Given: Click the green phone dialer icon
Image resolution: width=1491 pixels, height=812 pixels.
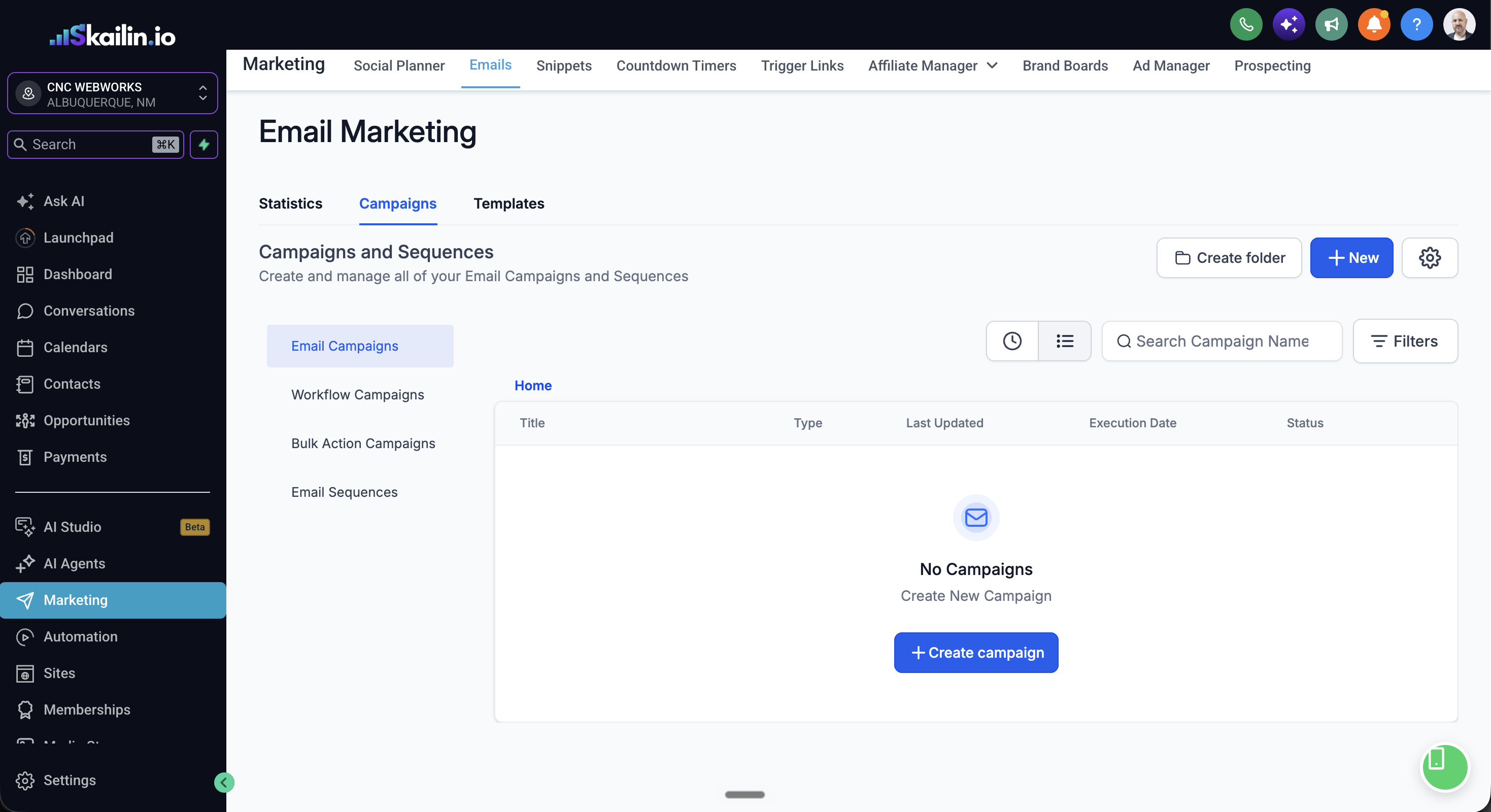Looking at the screenshot, I should (x=1245, y=24).
